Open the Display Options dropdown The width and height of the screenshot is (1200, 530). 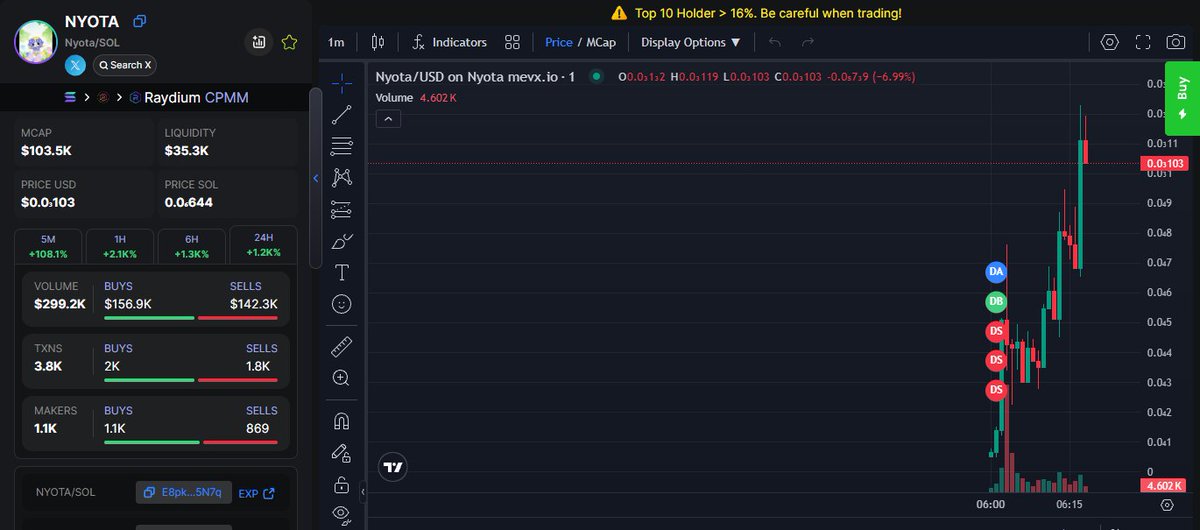point(691,42)
